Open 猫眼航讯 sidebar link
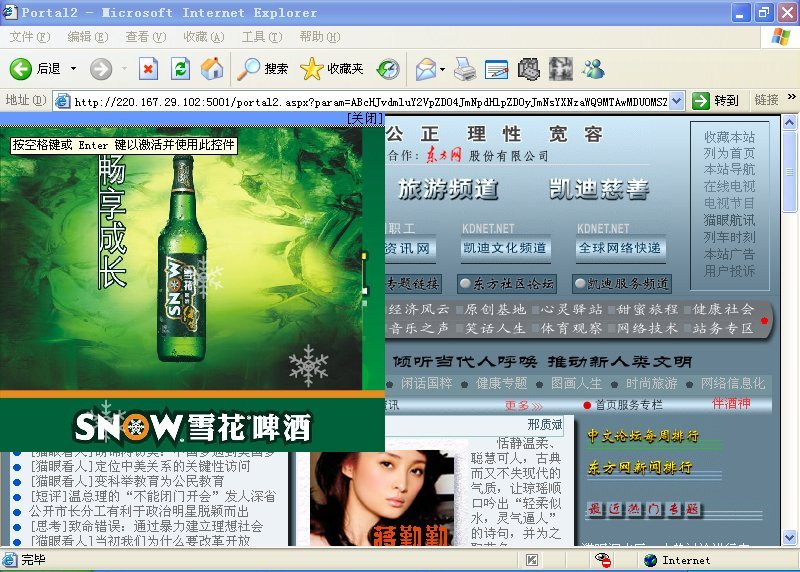 tap(729, 220)
